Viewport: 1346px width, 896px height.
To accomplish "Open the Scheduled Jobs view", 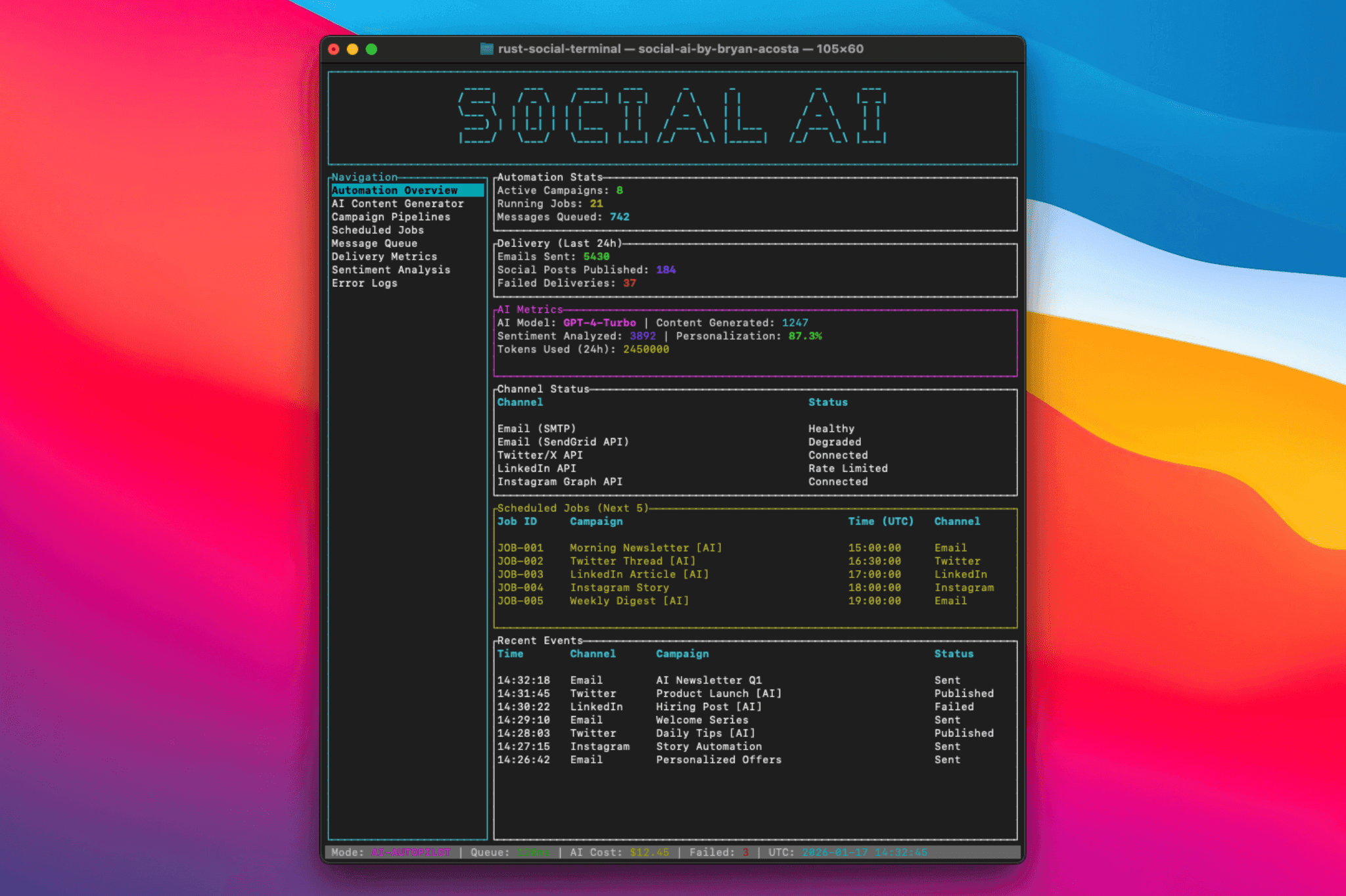I will 377,230.
